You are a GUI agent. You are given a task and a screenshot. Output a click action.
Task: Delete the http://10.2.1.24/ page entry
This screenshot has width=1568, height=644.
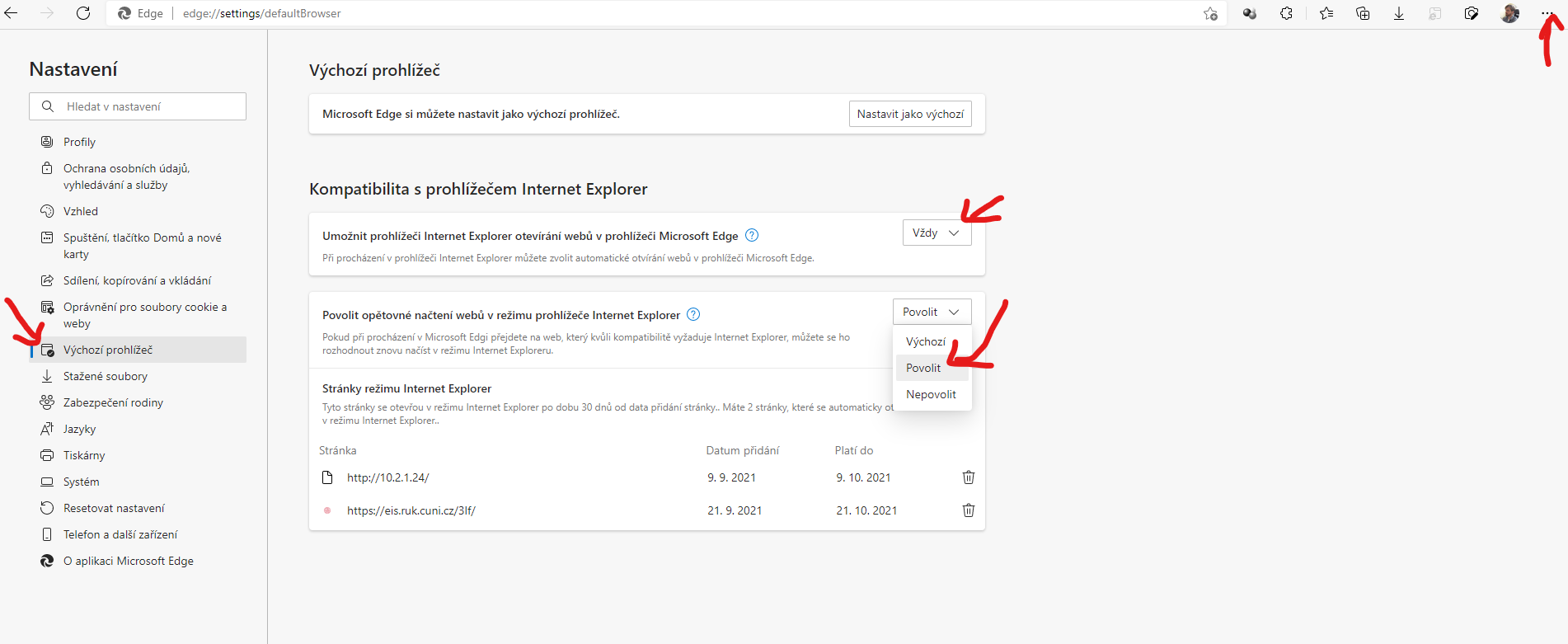pos(969,477)
